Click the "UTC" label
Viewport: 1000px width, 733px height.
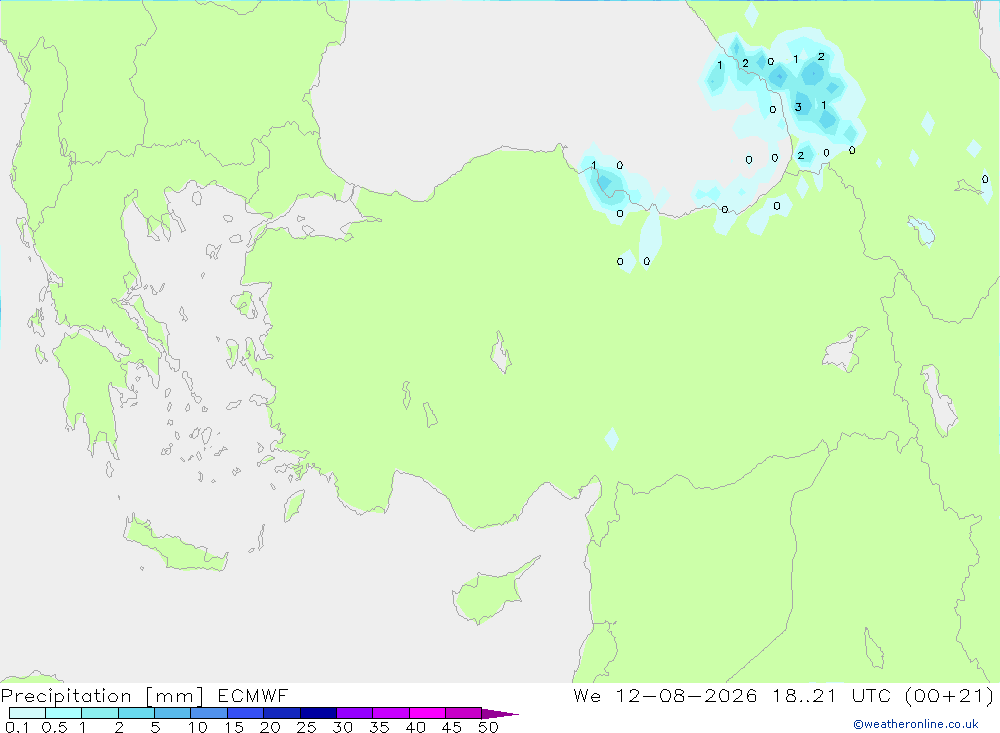pyautogui.click(x=871, y=695)
